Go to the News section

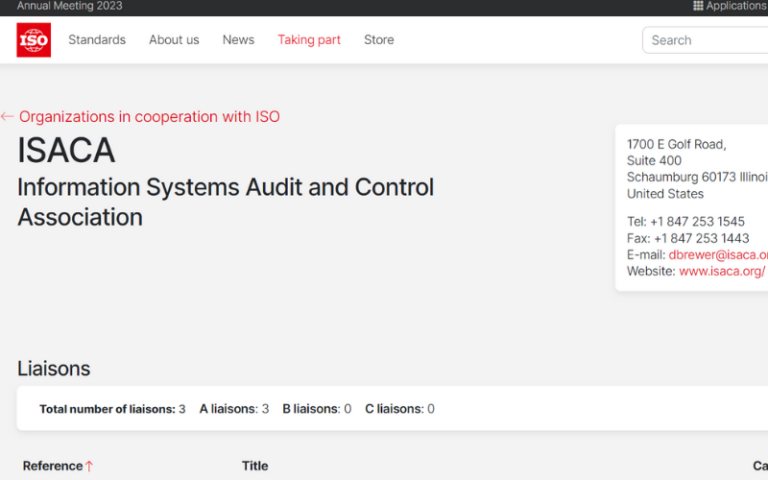(x=238, y=40)
